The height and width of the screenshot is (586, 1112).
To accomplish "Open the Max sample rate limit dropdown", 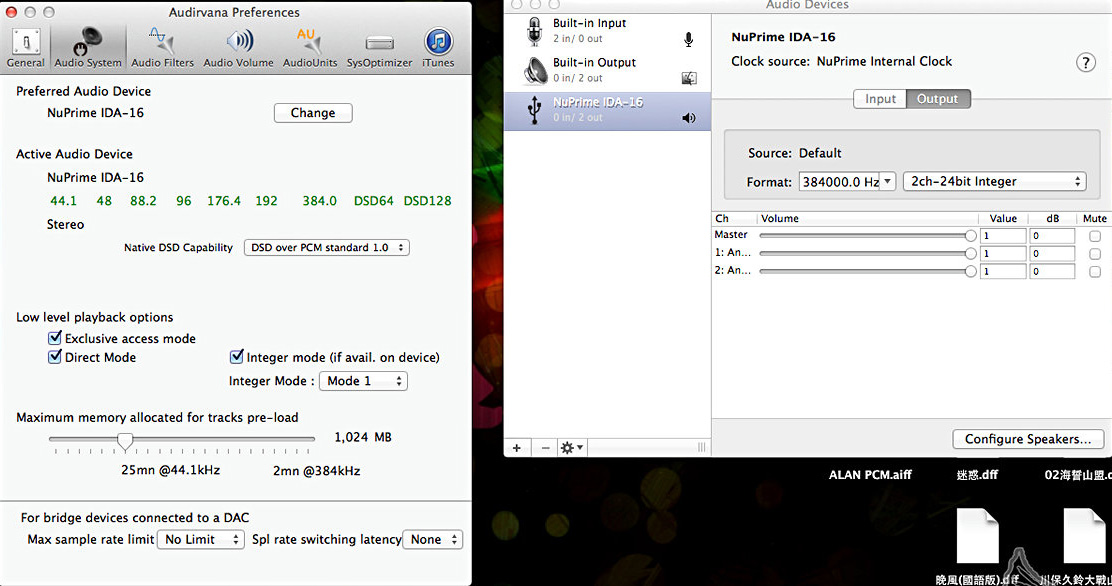I will (x=201, y=539).
